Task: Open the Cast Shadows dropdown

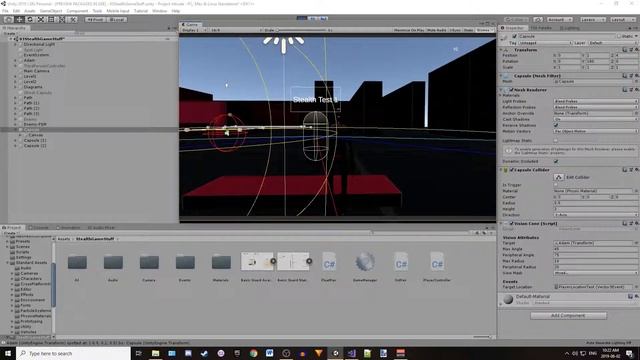Action: (x=596, y=119)
